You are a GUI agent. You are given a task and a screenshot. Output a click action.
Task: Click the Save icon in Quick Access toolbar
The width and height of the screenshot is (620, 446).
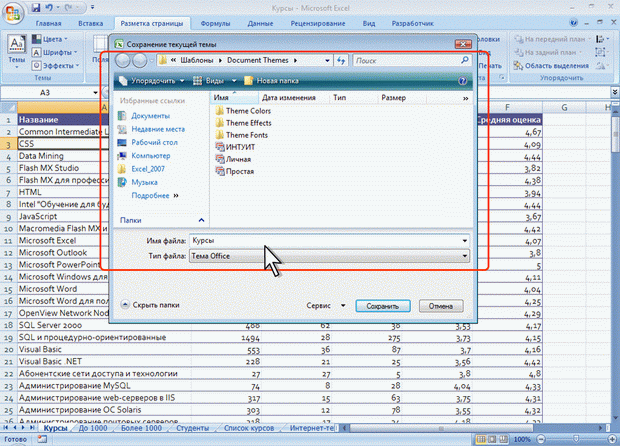point(36,8)
